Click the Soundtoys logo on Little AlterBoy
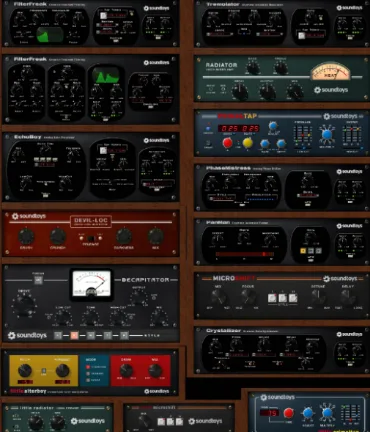This screenshot has width=370, height=432. click(x=156, y=391)
